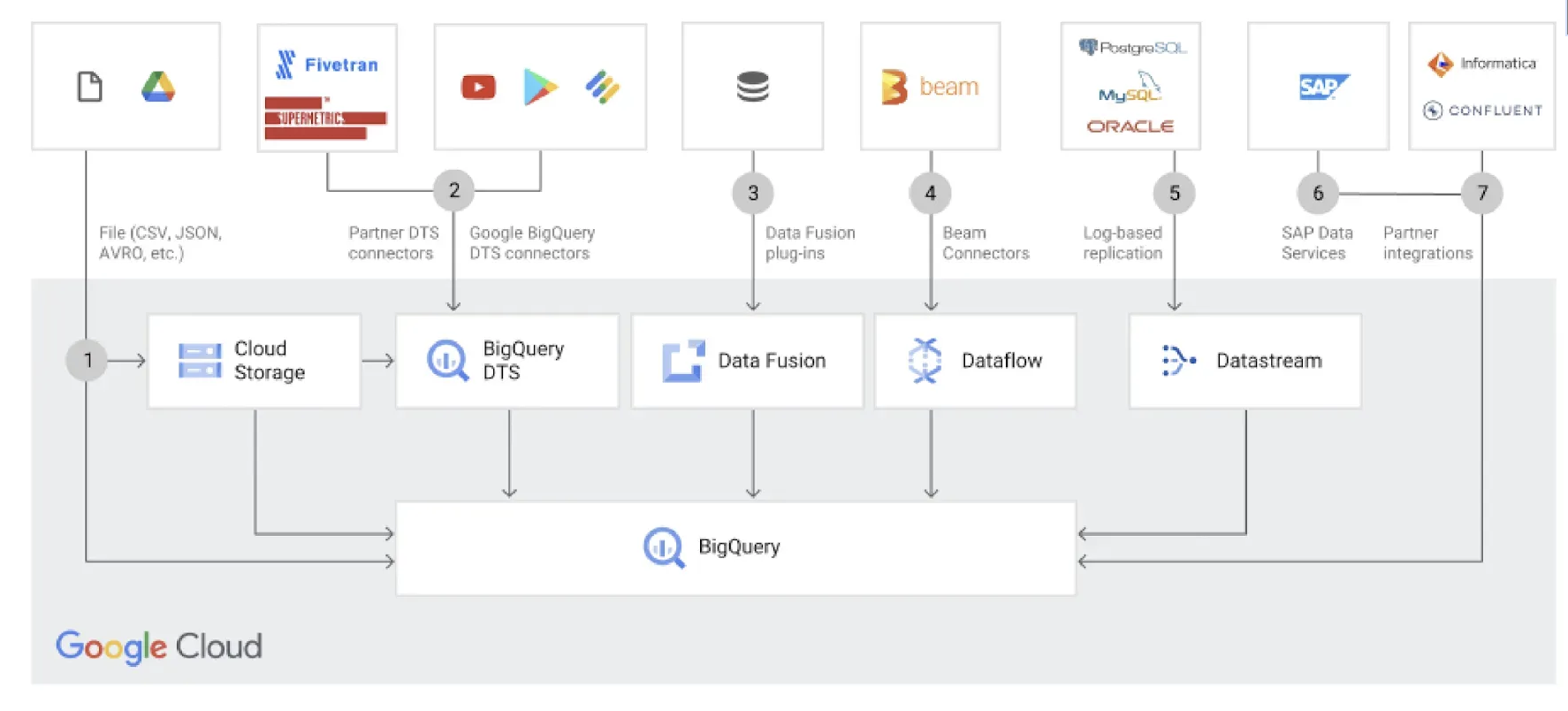Click the 'Log-based replication' caption
1568x711 pixels.
(x=1123, y=243)
